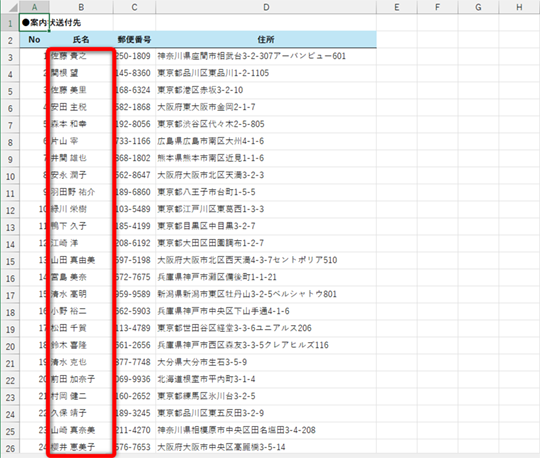Click the name cell 櫻井 恵美子
Viewport: 540px width, 458px height.
tap(81, 447)
